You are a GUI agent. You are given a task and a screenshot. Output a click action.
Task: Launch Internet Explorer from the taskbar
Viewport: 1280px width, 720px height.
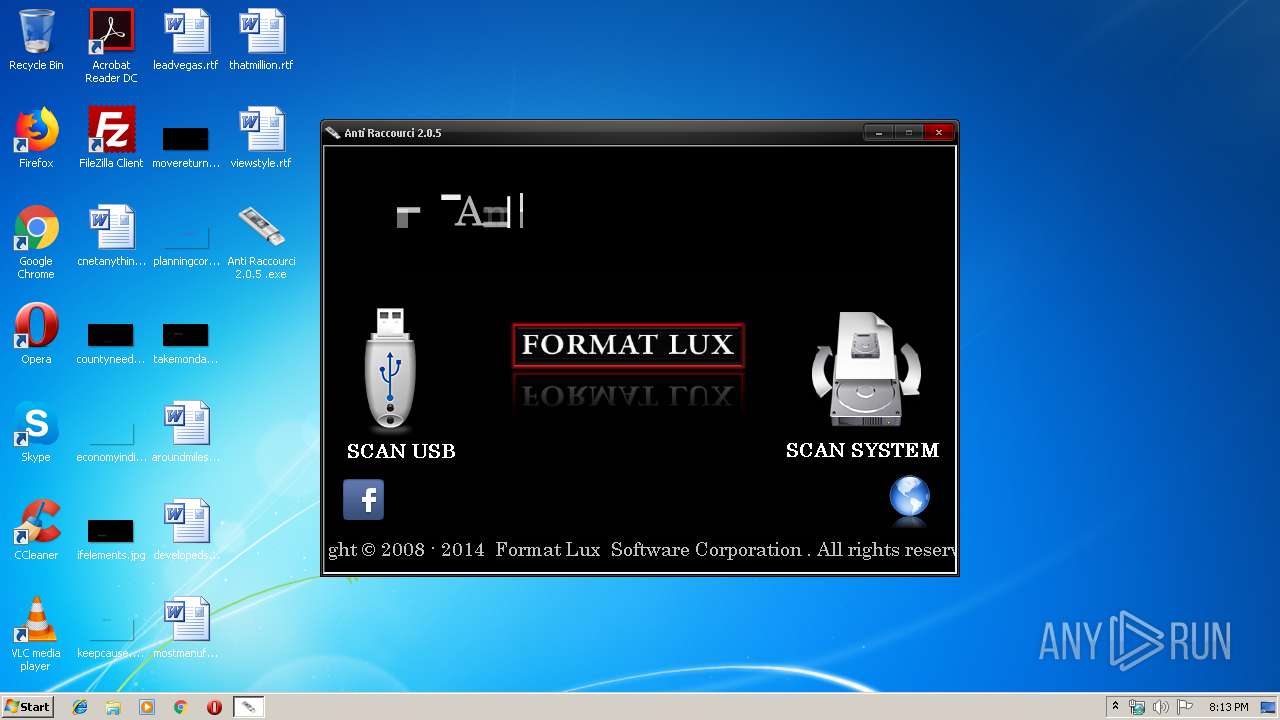[80, 707]
